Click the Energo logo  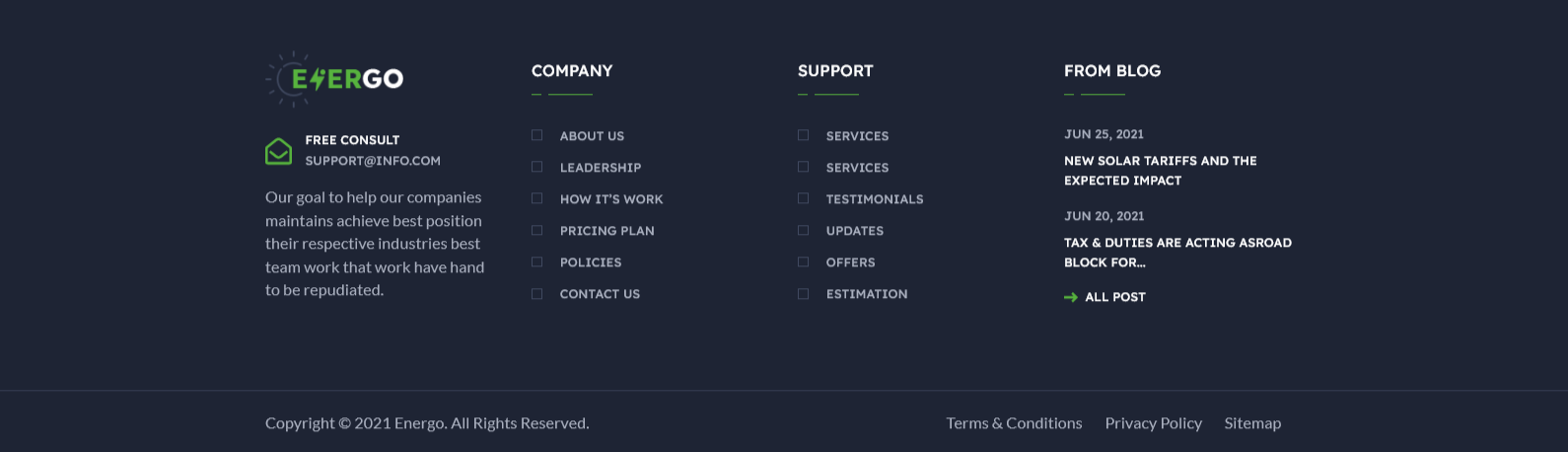tap(335, 79)
